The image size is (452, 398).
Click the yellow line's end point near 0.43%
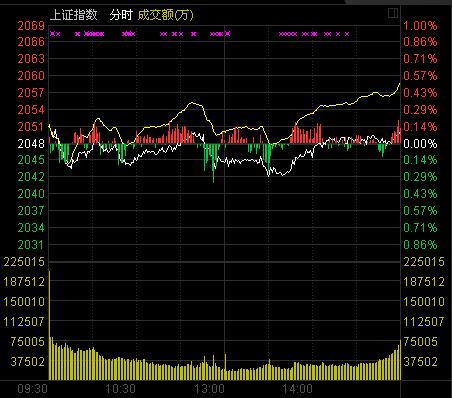click(x=400, y=84)
